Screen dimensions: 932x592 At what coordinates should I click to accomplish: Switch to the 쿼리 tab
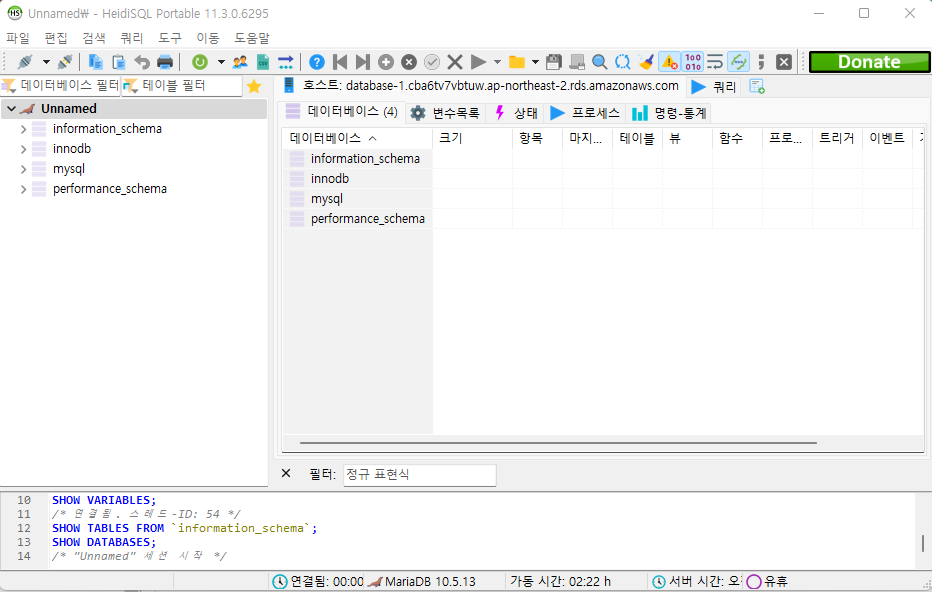(x=714, y=87)
